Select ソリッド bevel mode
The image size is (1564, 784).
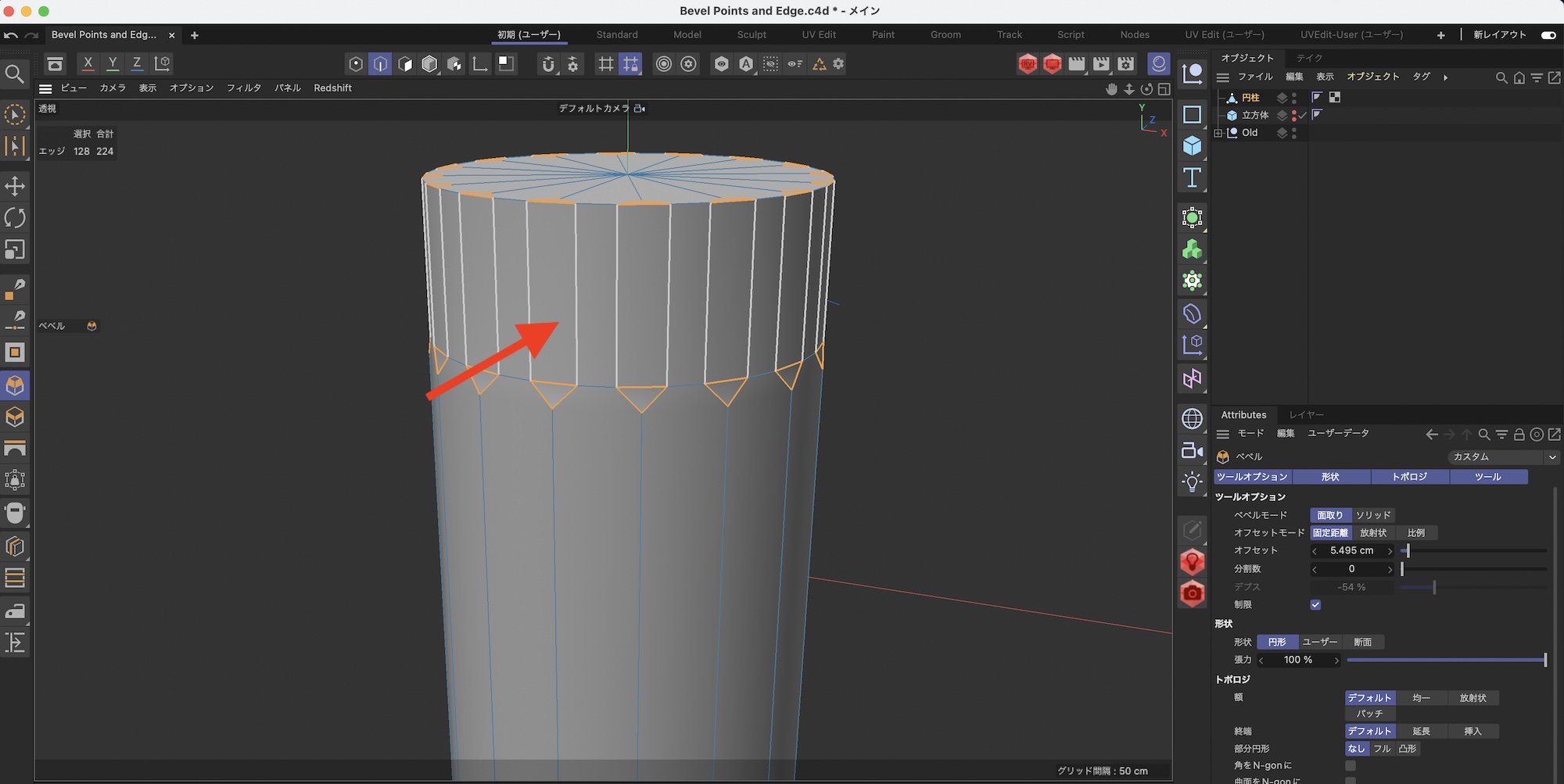[1373, 515]
